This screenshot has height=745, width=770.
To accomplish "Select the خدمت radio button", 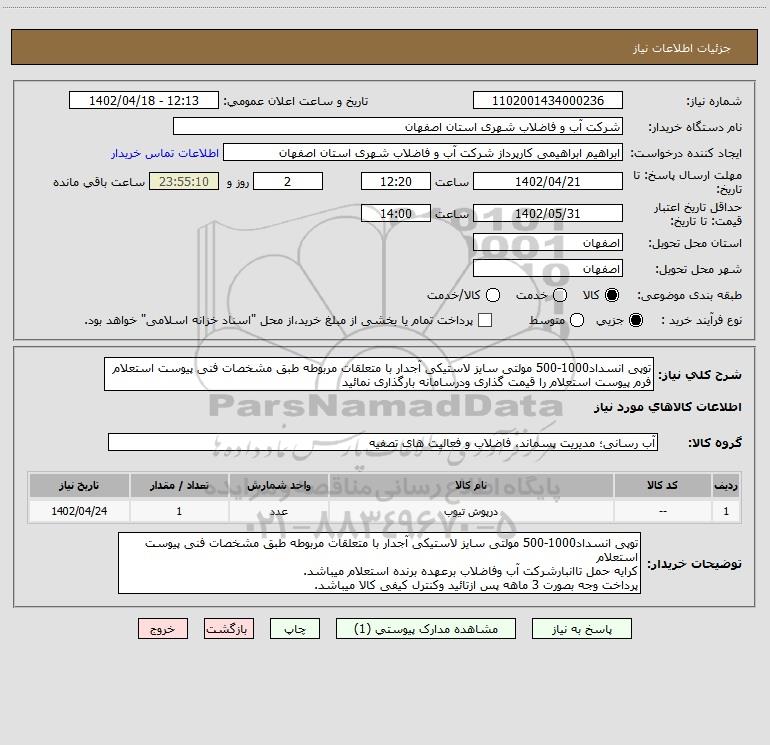I will point(560,295).
